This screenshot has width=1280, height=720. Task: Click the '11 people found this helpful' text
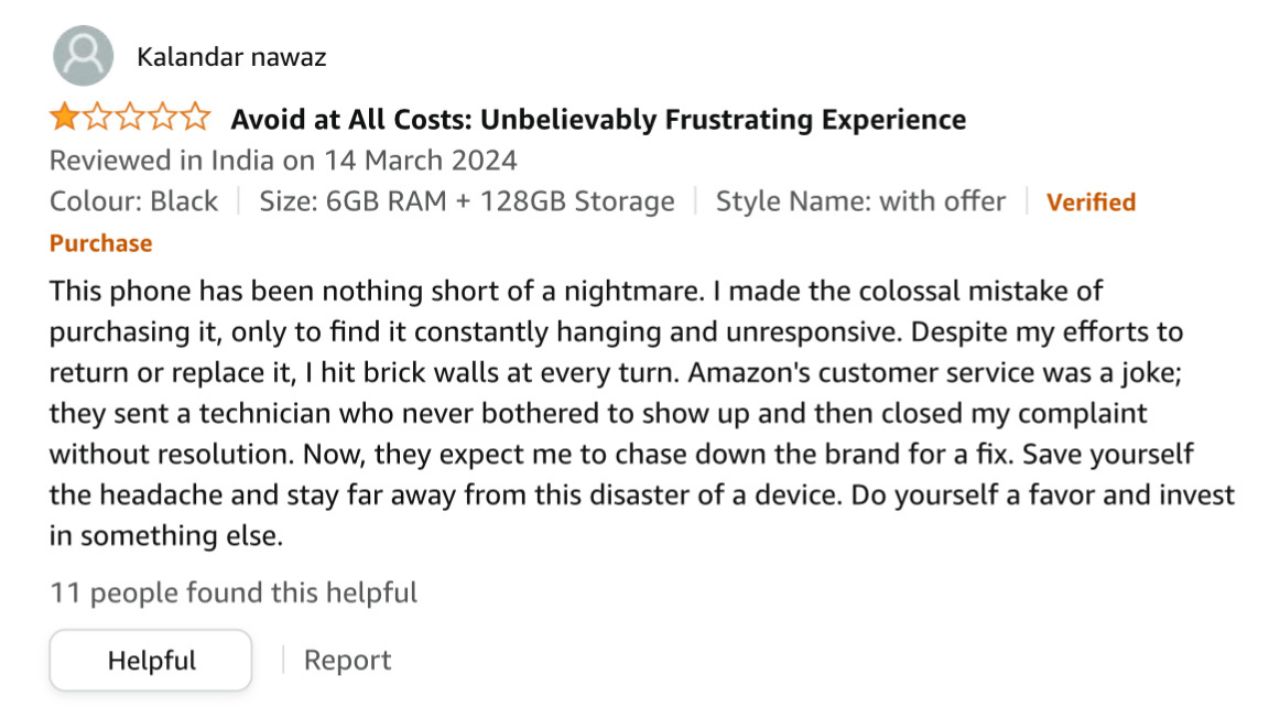pyautogui.click(x=234, y=593)
